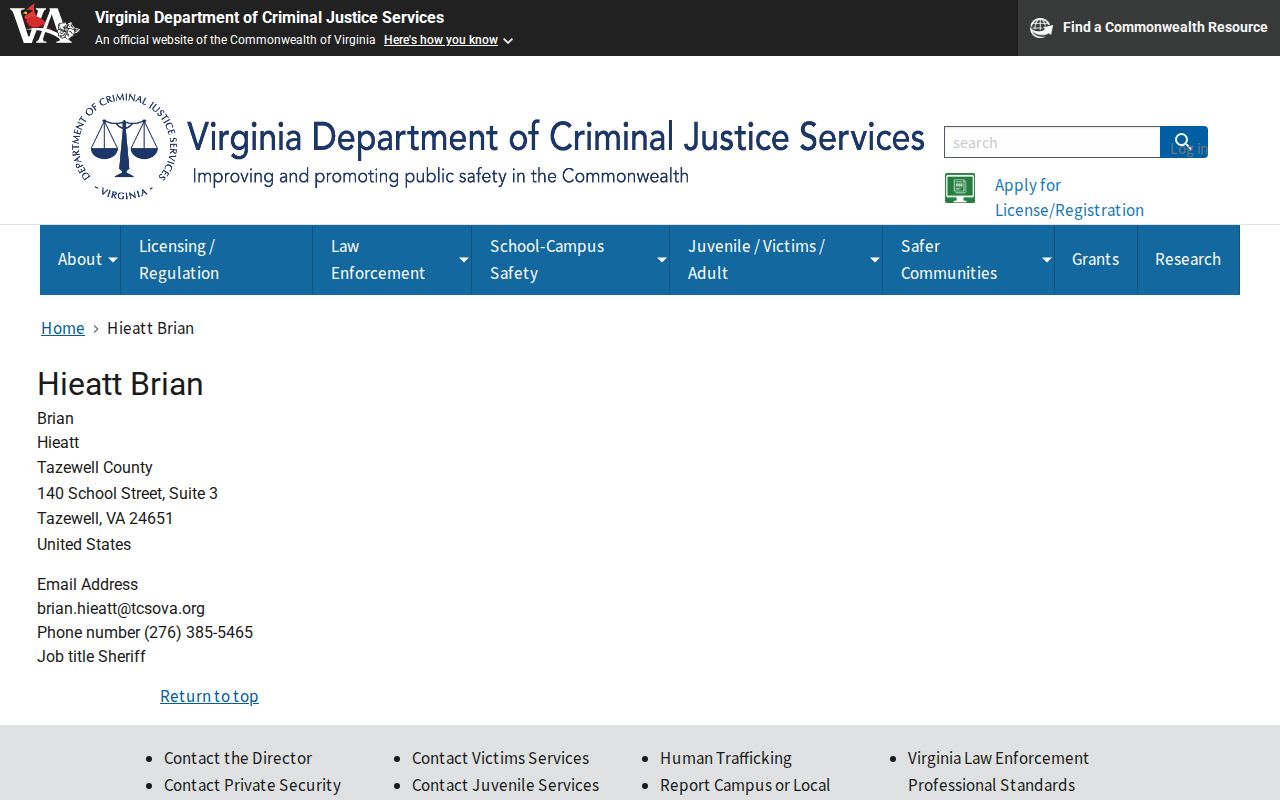Open the DCJS scales of justice seal
The width and height of the screenshot is (1280, 800).
click(125, 147)
